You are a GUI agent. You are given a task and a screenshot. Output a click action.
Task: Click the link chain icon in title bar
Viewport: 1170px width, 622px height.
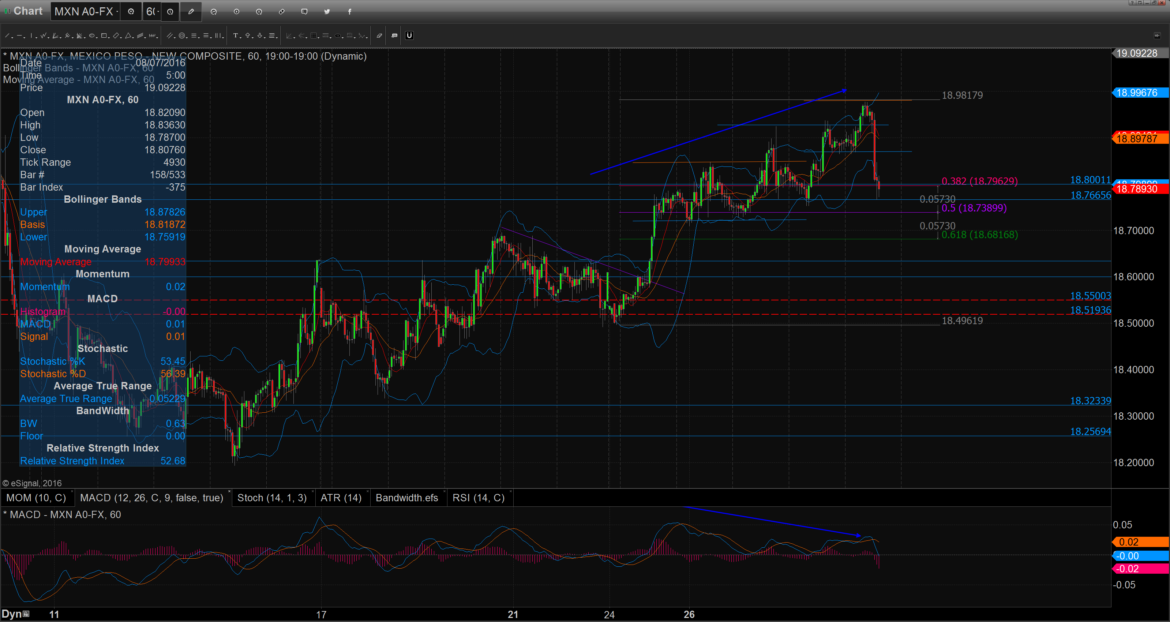click(281, 11)
